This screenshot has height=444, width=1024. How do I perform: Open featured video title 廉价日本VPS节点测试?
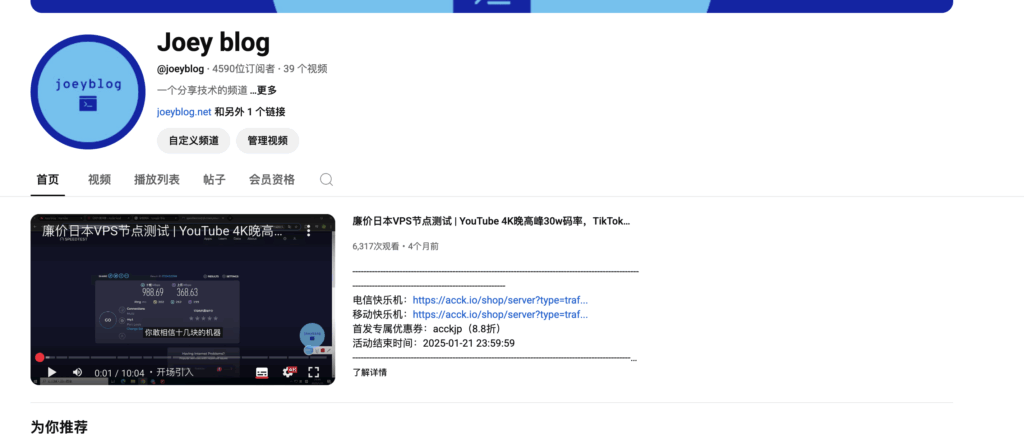coord(491,221)
